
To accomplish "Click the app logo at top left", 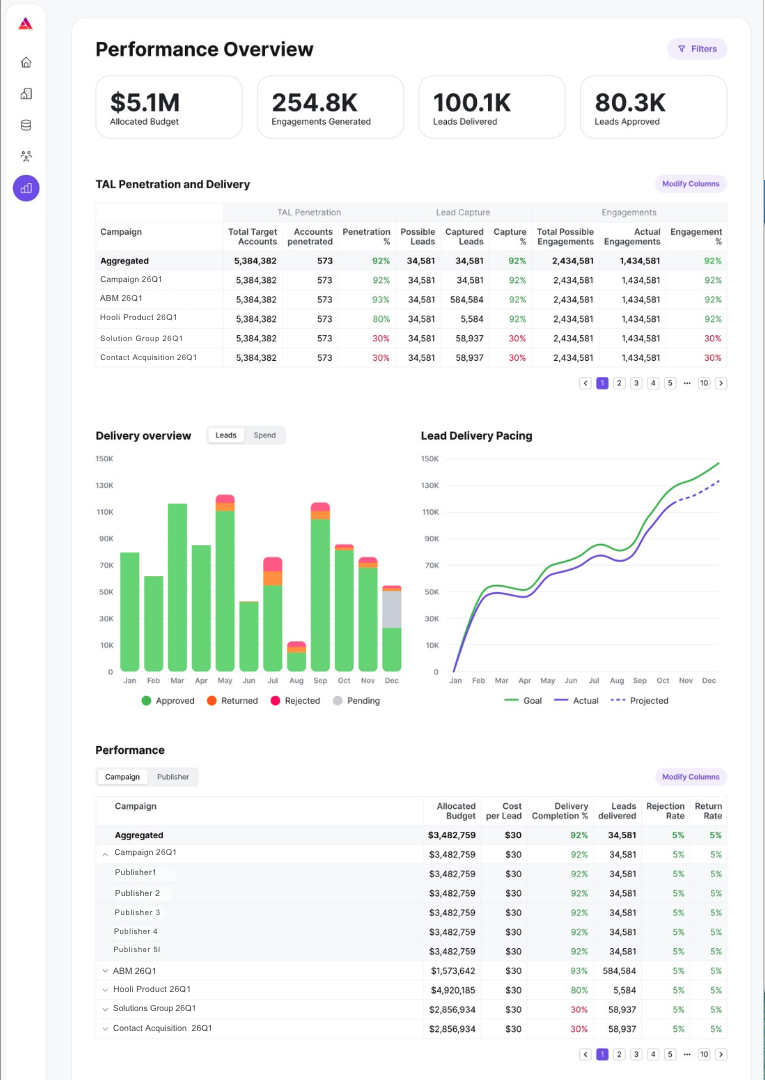I will coord(25,24).
